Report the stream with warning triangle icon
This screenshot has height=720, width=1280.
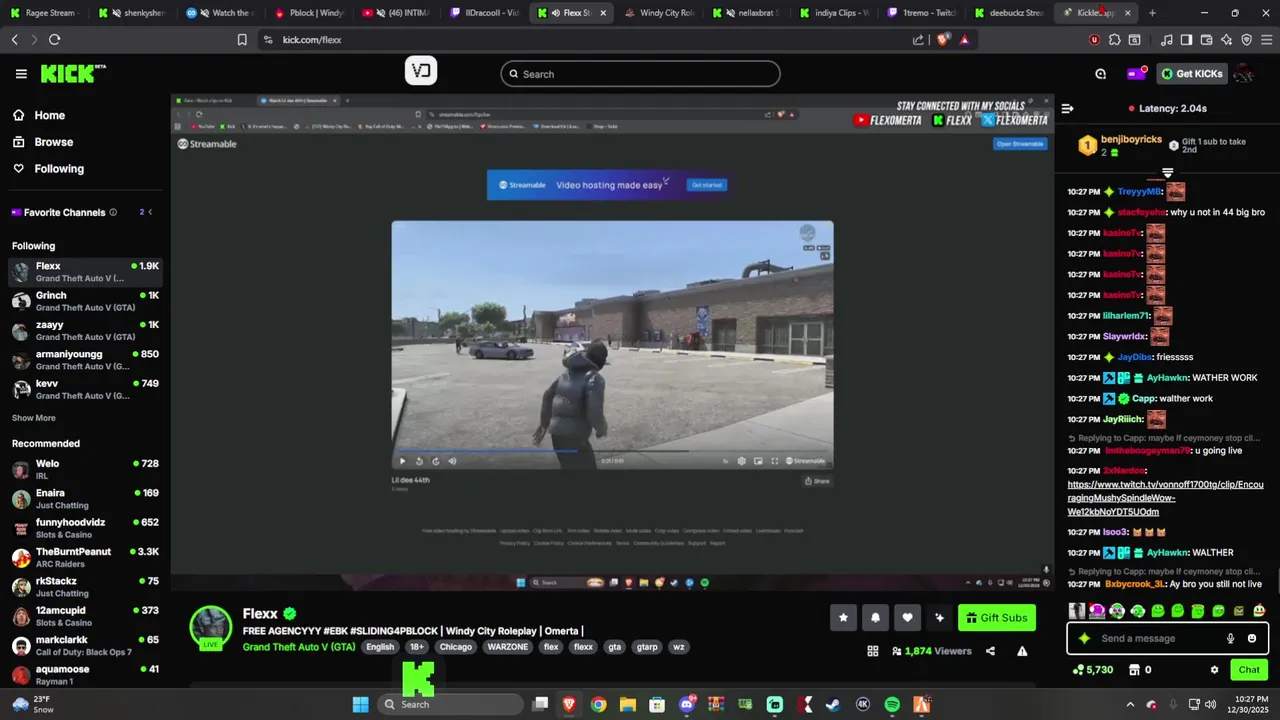(1022, 651)
